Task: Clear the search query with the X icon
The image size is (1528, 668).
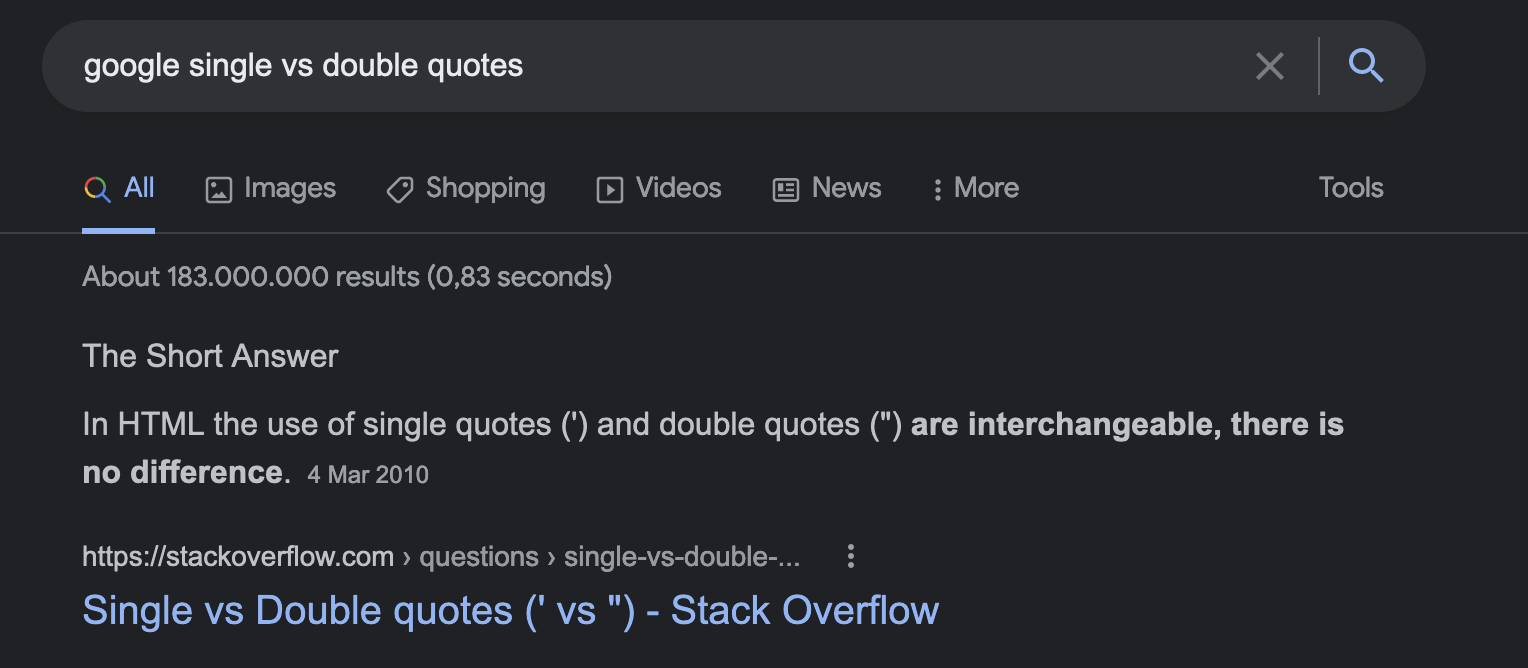Action: point(1269,66)
